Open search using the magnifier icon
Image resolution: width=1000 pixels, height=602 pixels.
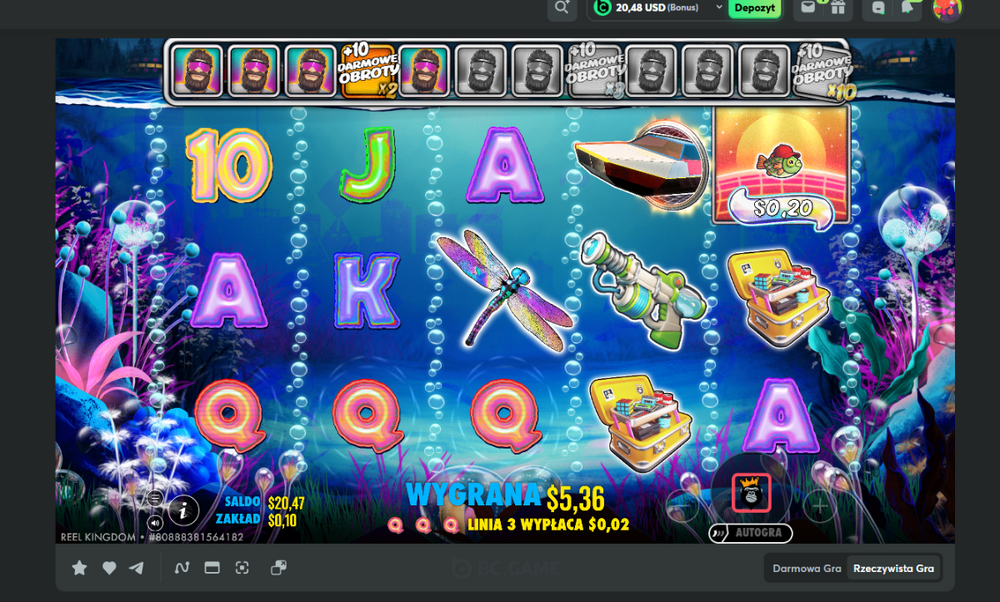[561, 8]
